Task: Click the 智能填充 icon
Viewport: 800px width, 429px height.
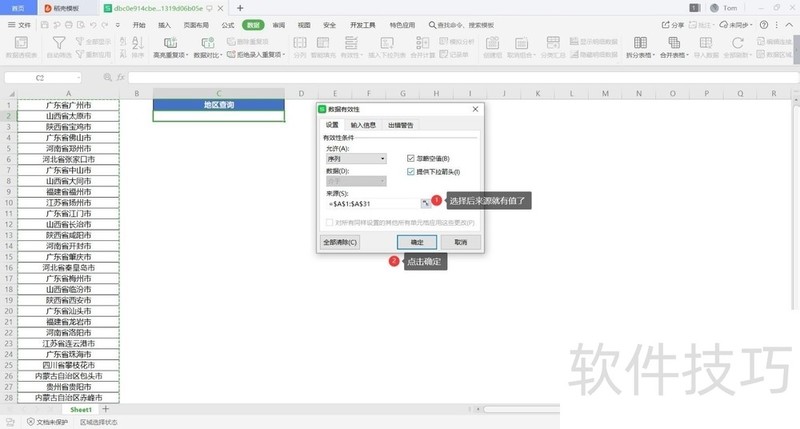Action: 323,43
